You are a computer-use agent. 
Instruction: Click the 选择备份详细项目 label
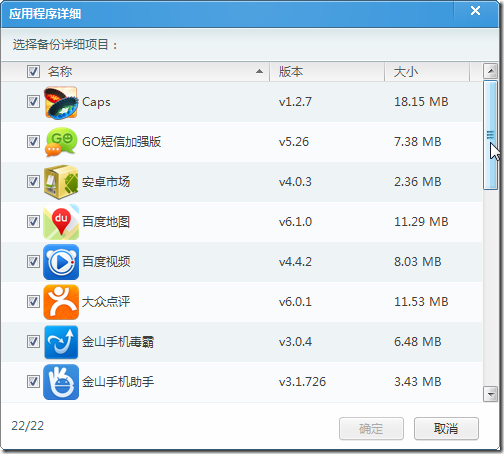pyautogui.click(x=65, y=44)
